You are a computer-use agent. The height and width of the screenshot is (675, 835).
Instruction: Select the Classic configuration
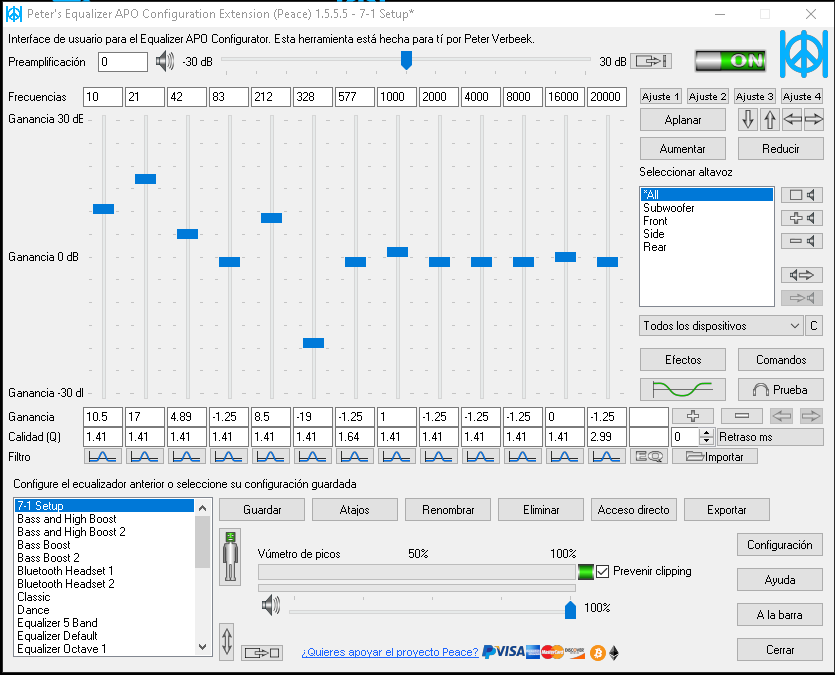(x=105, y=597)
